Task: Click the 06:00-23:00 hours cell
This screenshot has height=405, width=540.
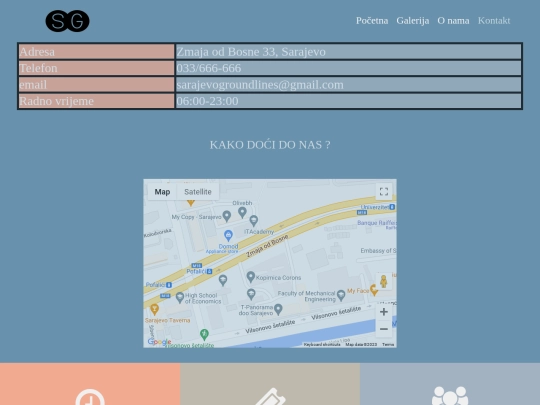Action: point(348,101)
